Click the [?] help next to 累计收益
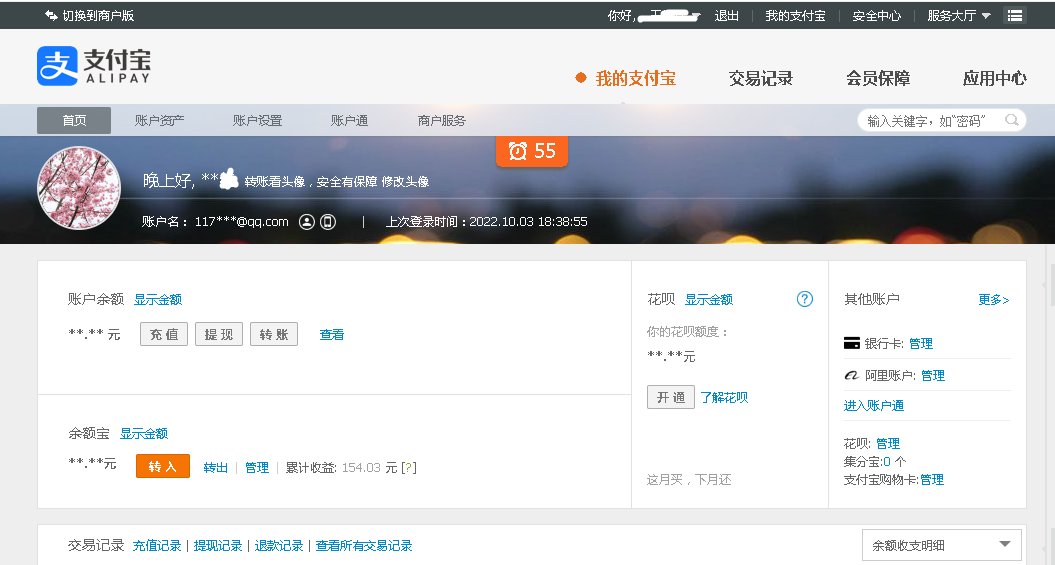1055x565 pixels. pos(409,467)
